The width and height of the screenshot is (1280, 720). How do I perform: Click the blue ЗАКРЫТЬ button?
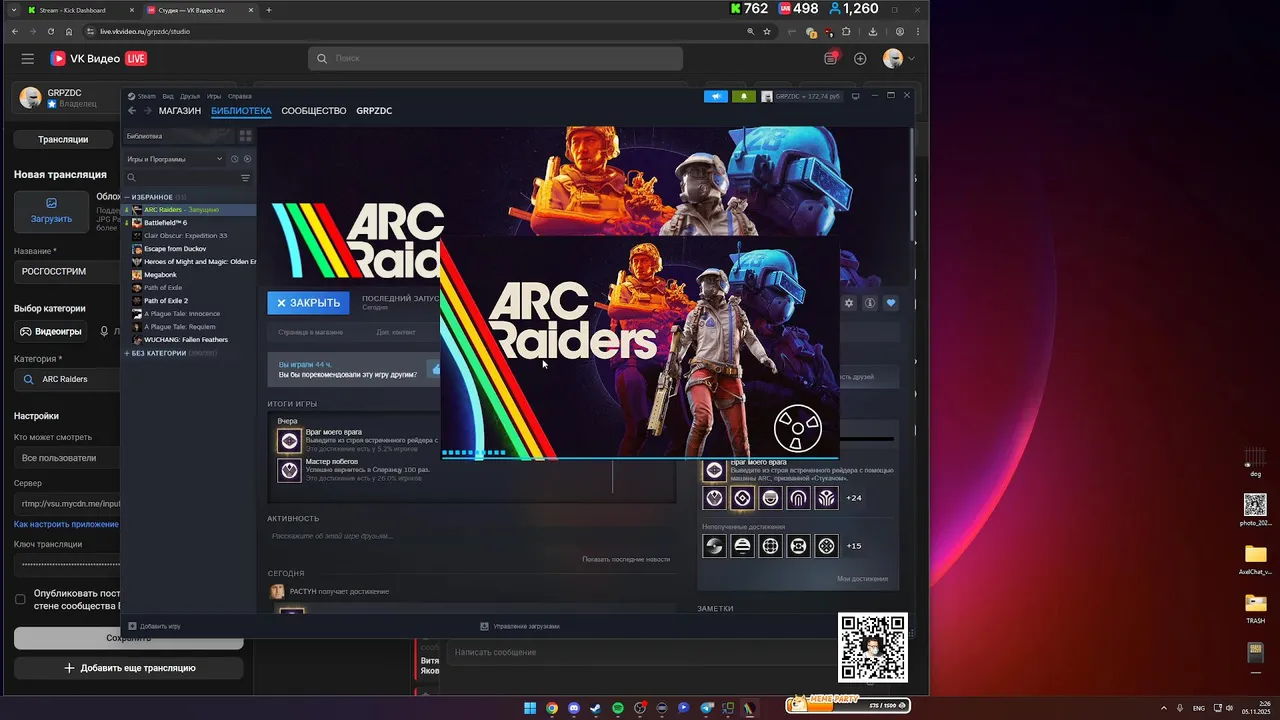click(308, 303)
